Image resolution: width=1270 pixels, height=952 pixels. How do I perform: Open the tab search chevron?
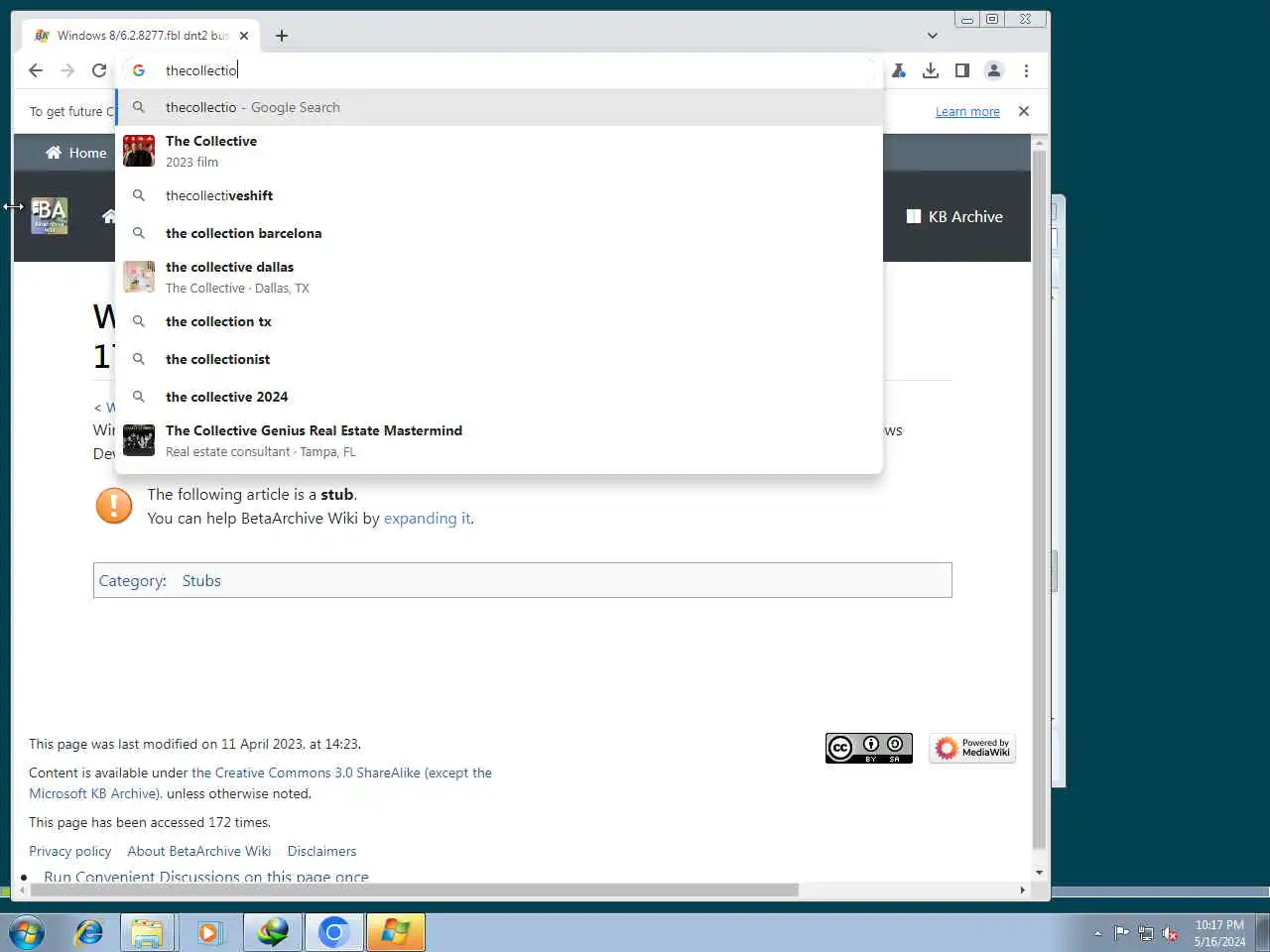click(x=933, y=36)
